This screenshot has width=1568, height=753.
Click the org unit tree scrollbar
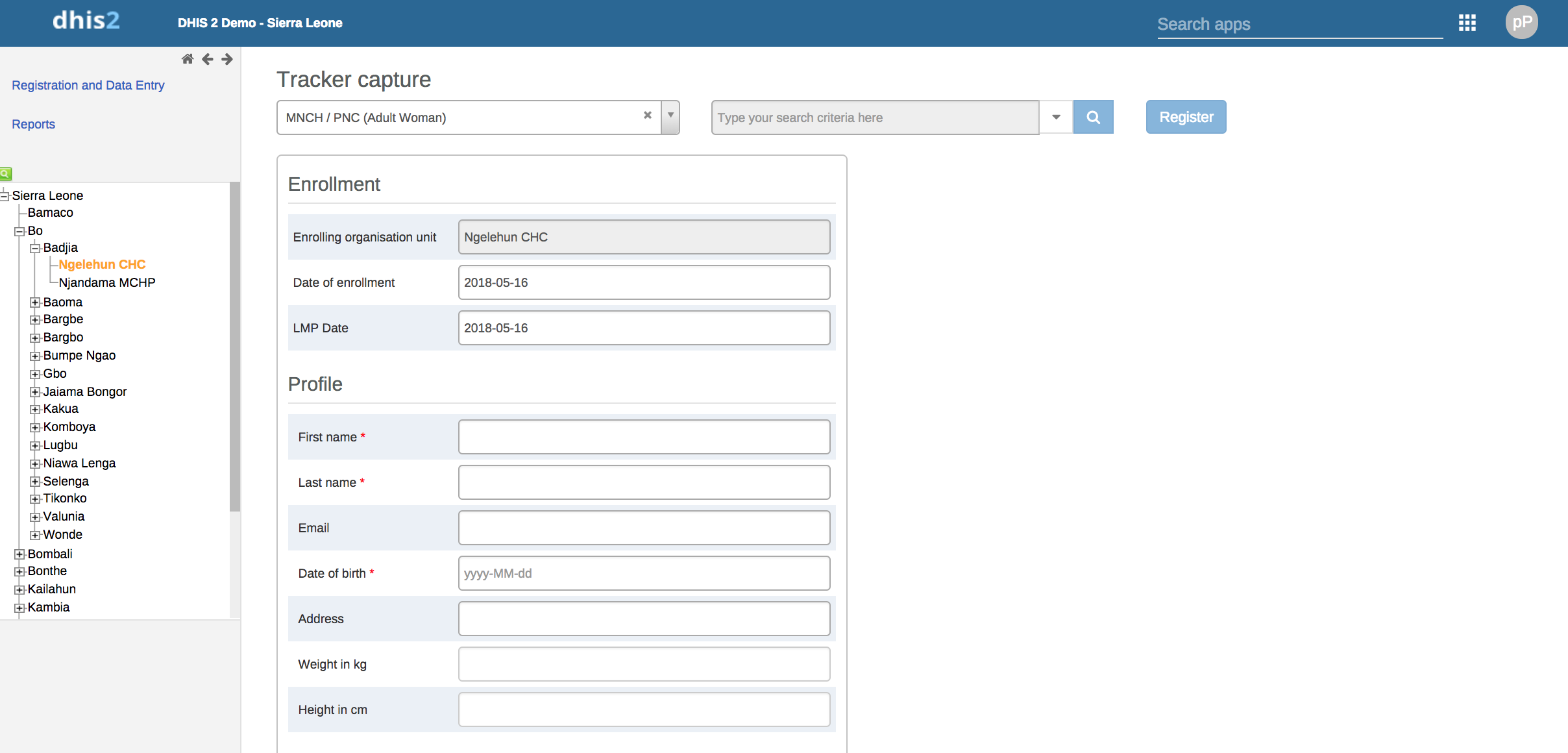(x=235, y=347)
